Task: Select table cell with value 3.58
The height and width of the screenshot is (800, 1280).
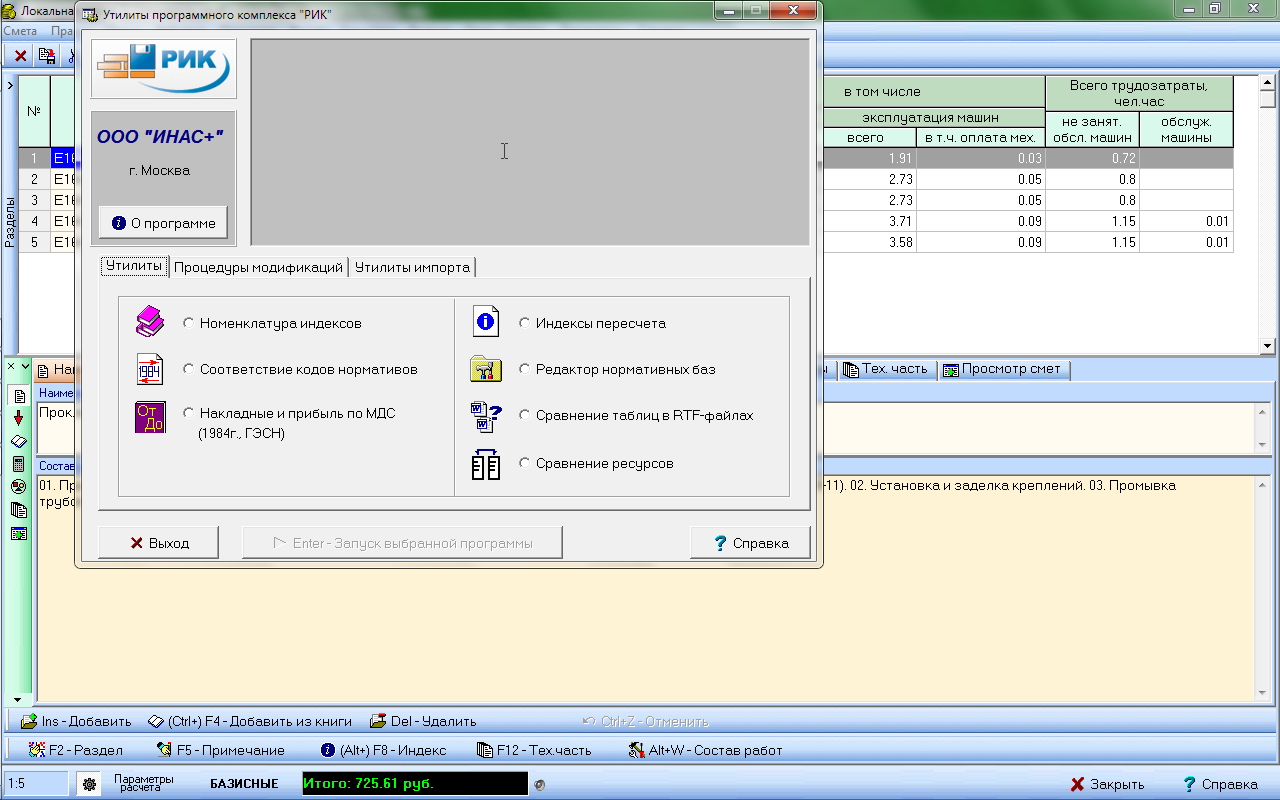Action: tap(869, 242)
